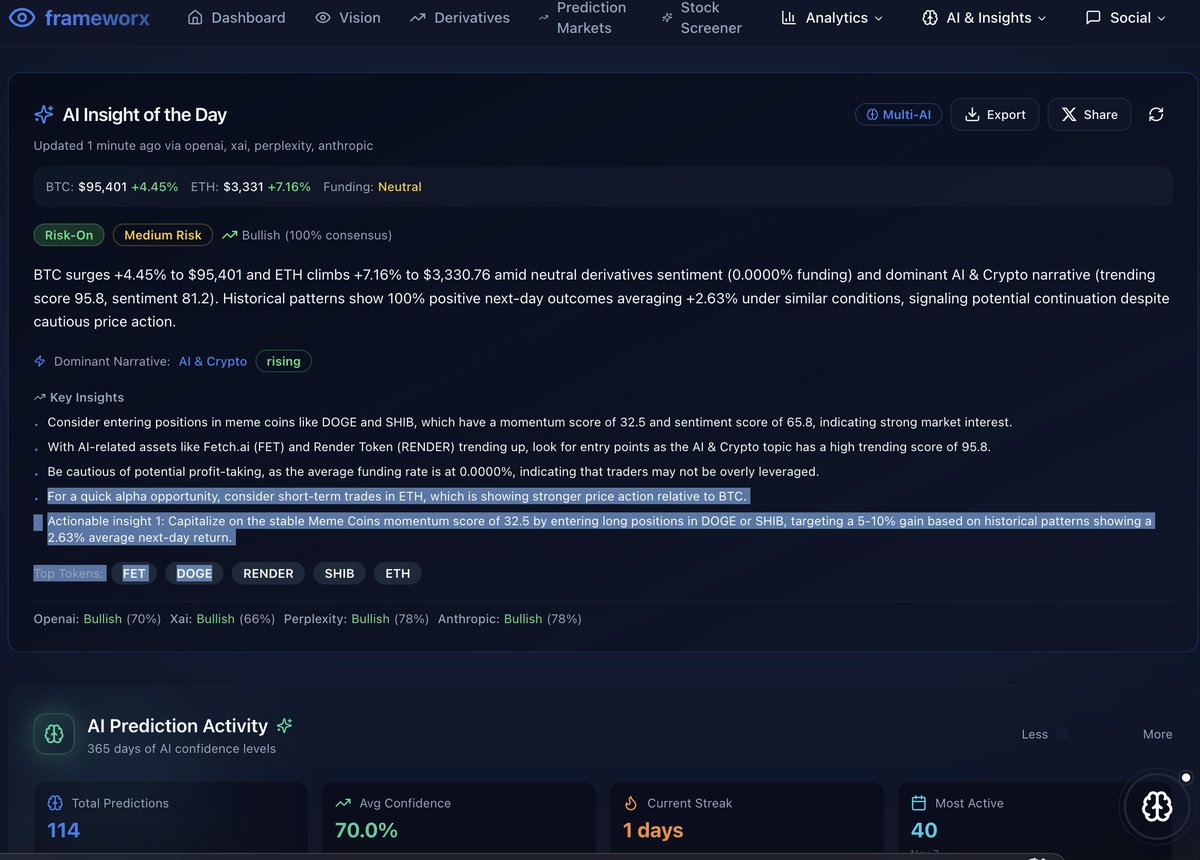Click the ETH price $3,331
The height and width of the screenshot is (860, 1200).
click(243, 187)
